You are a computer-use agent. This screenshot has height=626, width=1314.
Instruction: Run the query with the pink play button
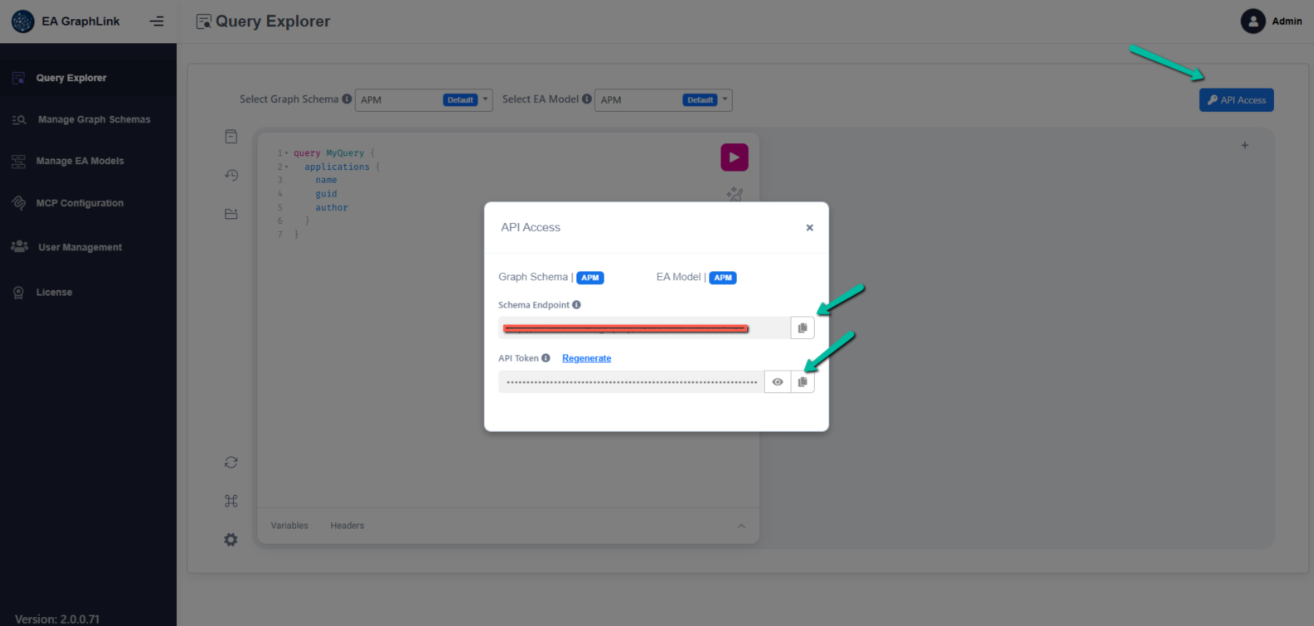[x=734, y=157]
